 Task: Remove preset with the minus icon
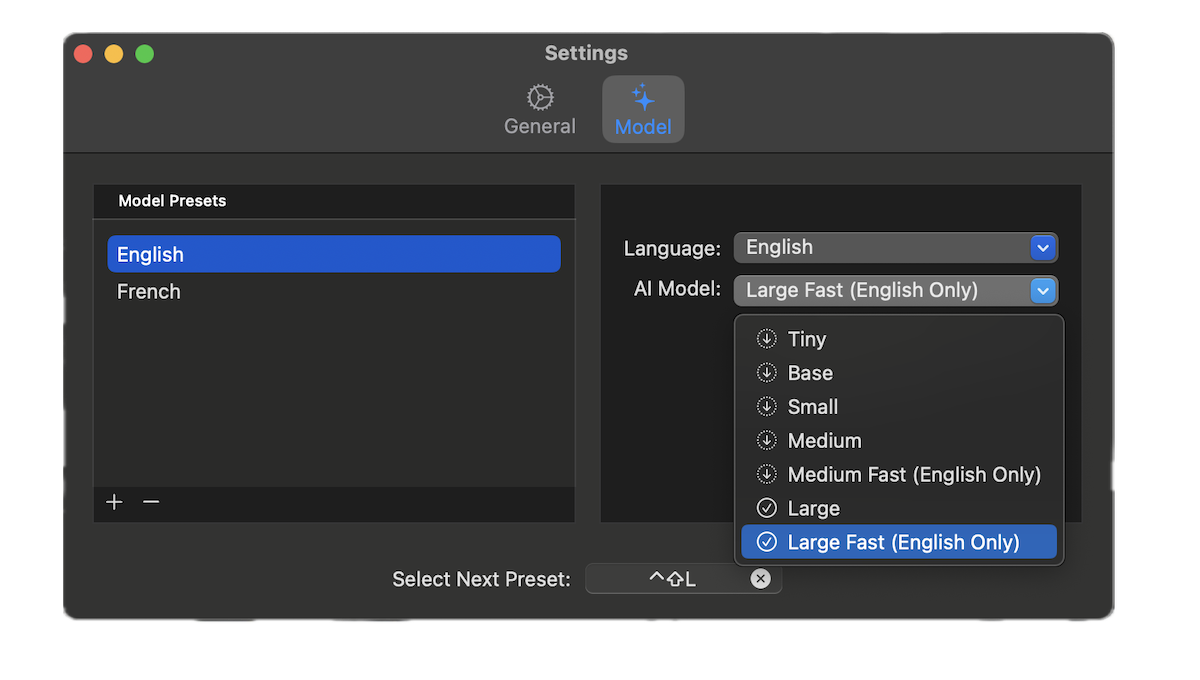tap(151, 502)
